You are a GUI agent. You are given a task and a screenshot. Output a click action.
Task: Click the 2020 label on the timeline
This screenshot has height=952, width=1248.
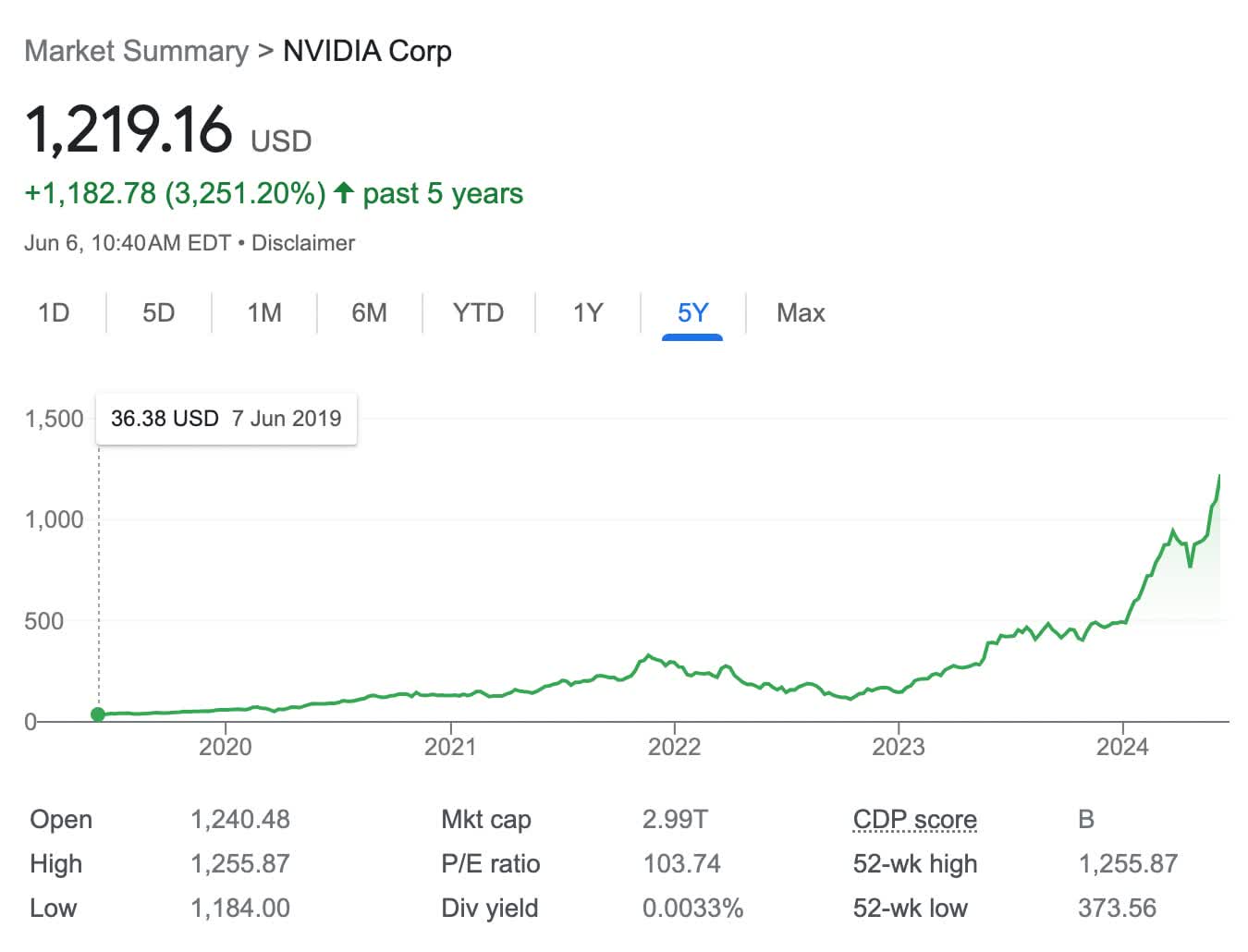coord(226,747)
